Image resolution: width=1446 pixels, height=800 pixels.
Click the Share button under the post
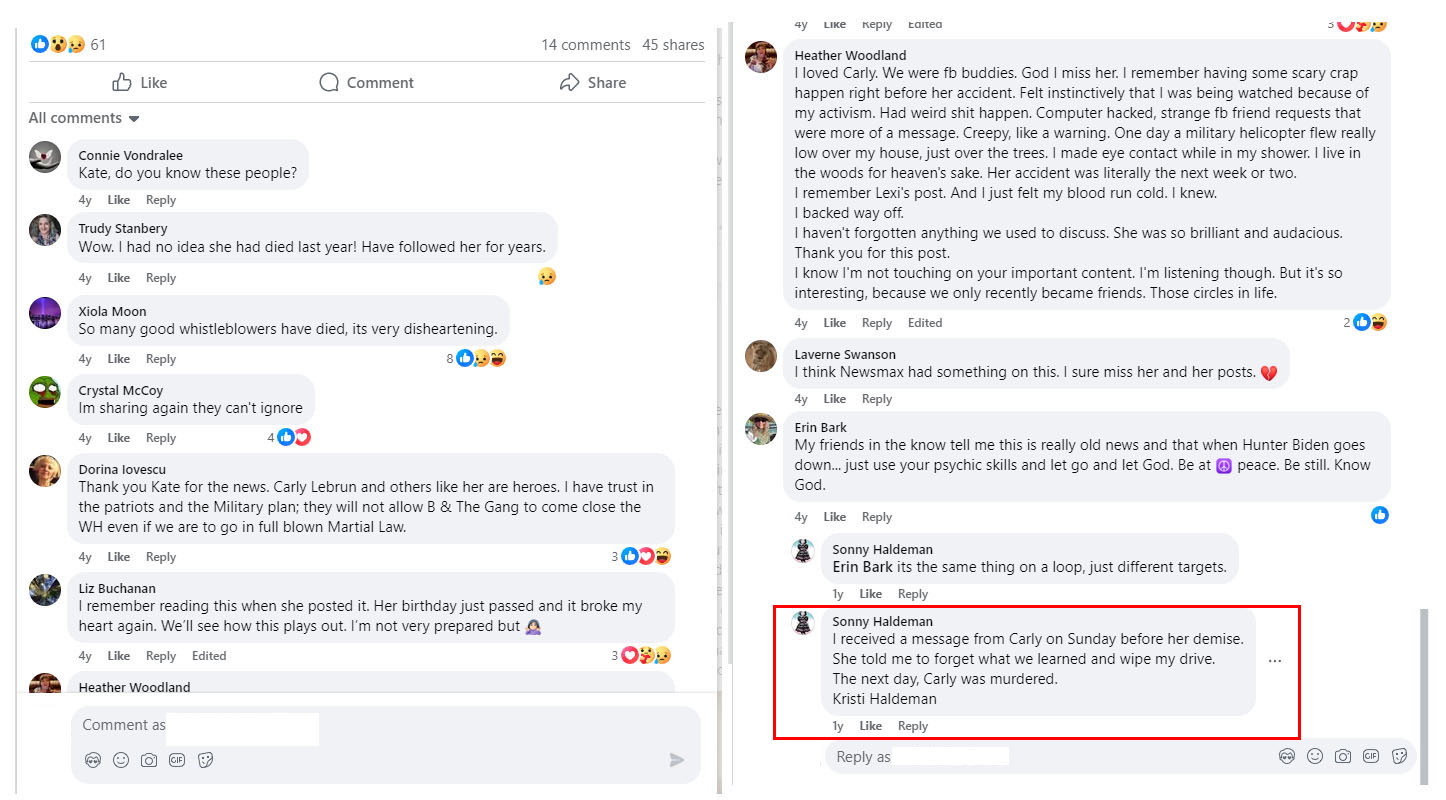coord(593,83)
